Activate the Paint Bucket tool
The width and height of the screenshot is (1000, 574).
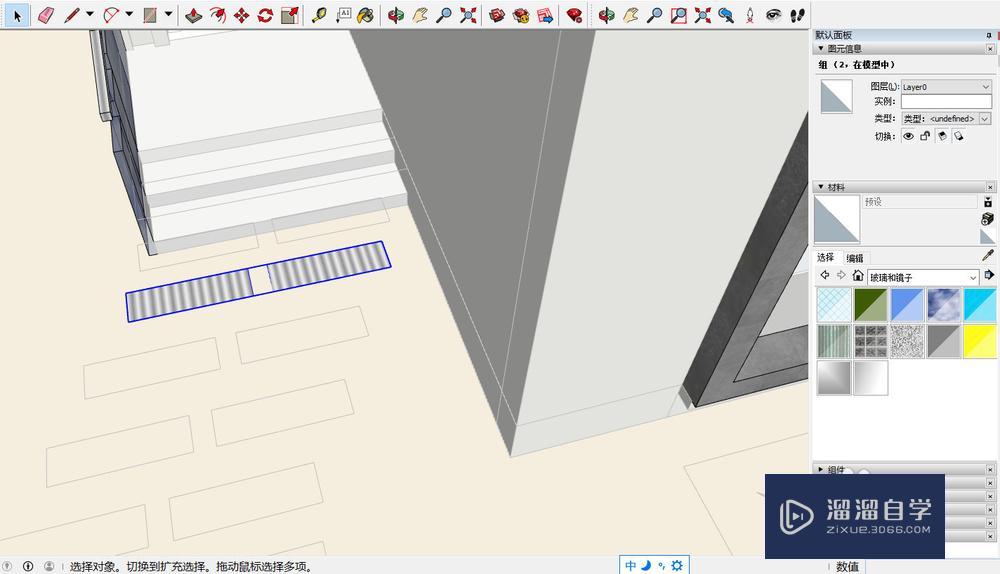pyautogui.click(x=365, y=15)
